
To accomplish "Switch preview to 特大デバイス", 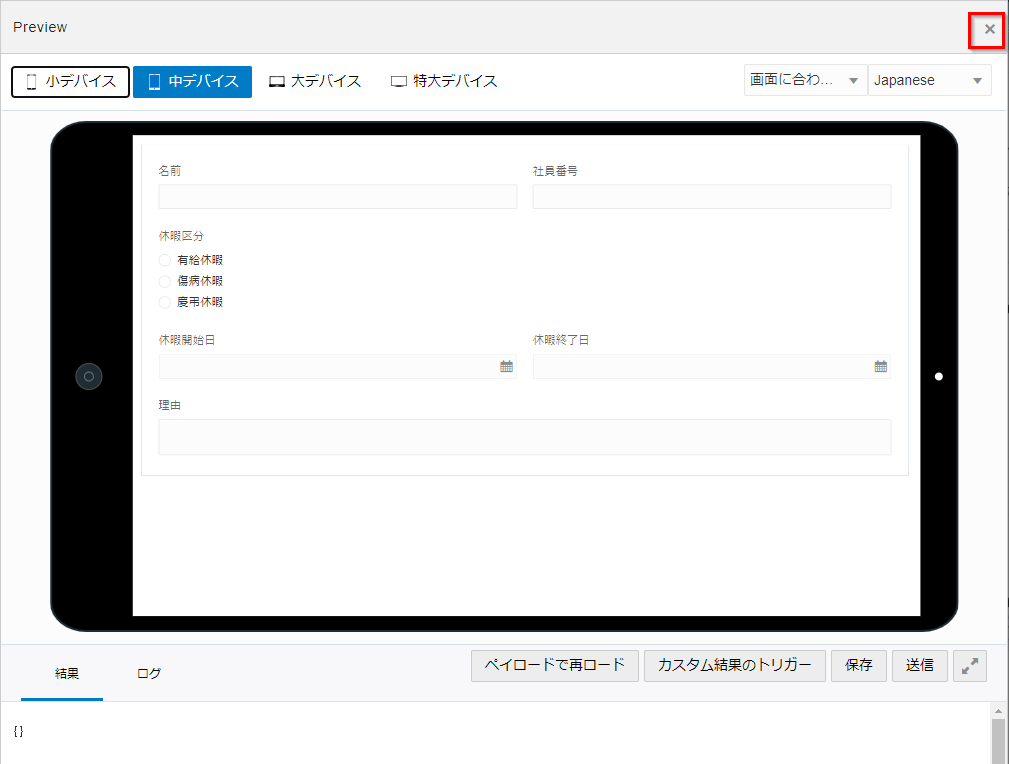I will 444,82.
